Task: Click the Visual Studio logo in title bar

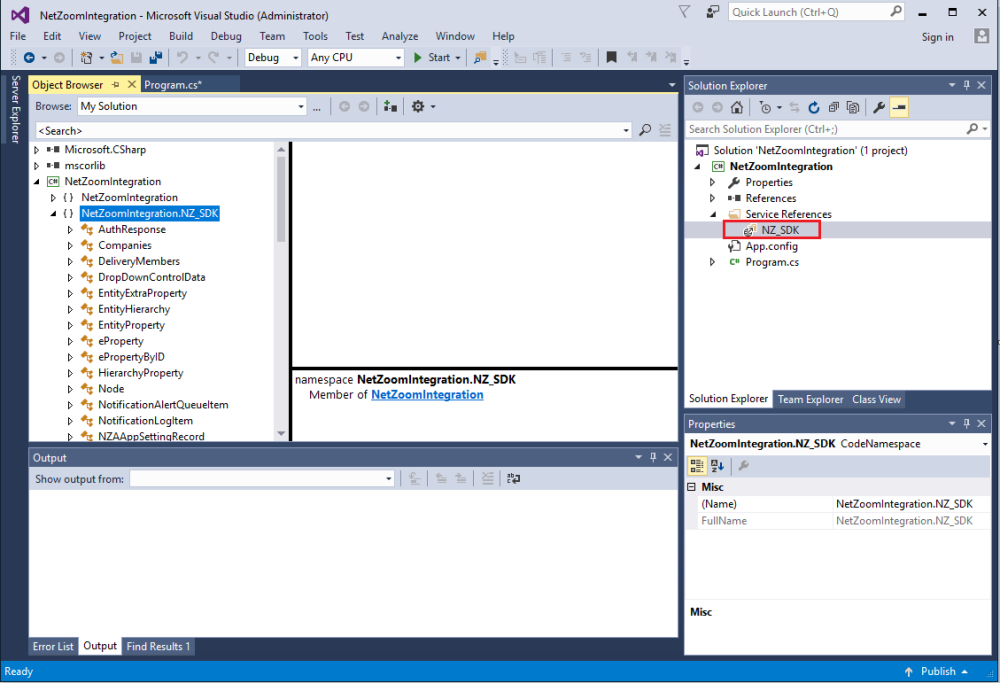Action: pyautogui.click(x=20, y=15)
